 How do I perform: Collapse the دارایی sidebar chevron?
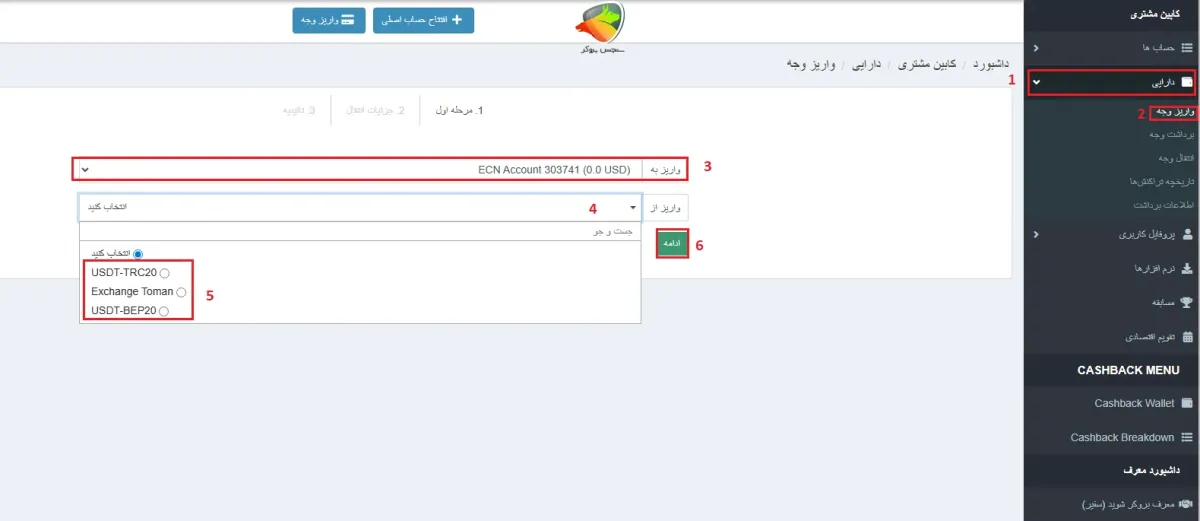click(1035, 82)
